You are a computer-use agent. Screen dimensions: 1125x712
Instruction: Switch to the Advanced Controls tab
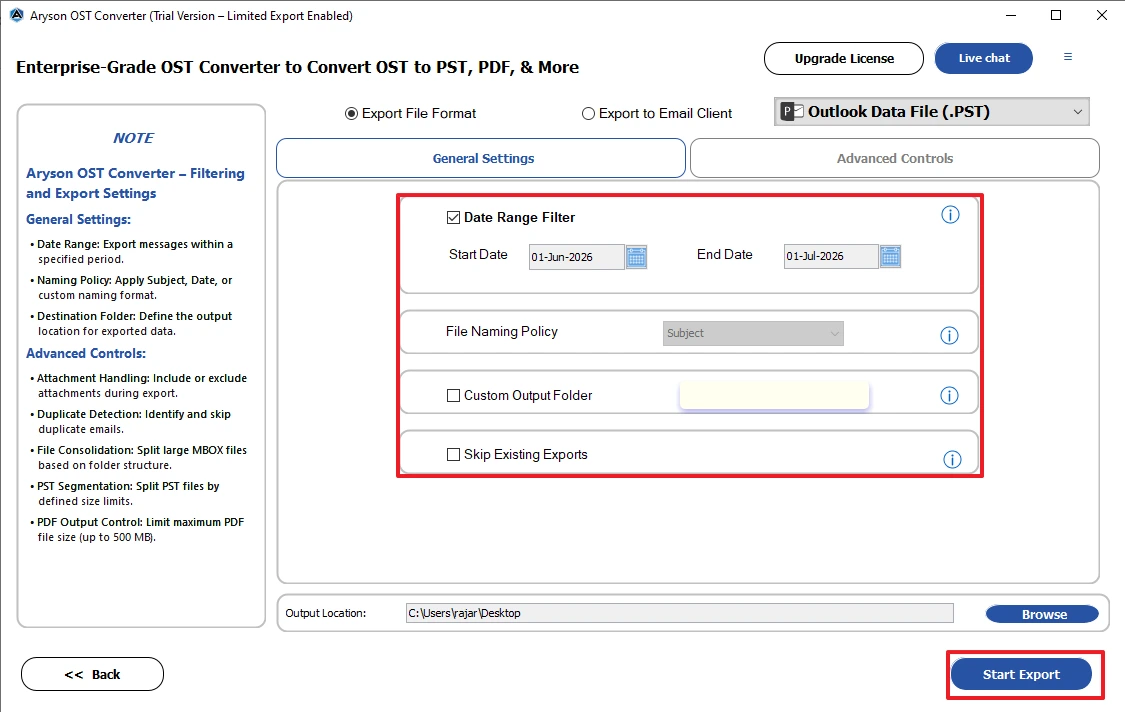895,158
